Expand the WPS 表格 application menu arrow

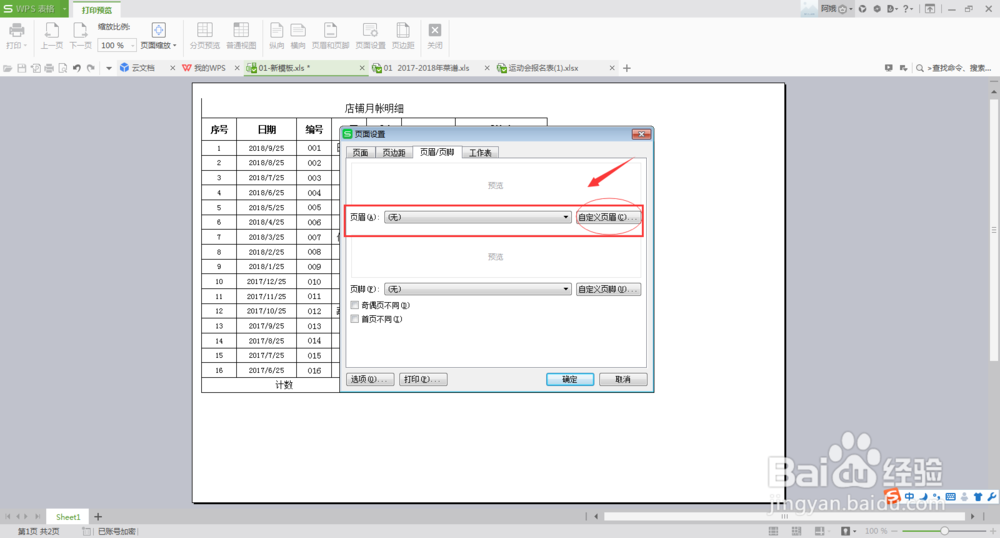(x=64, y=9)
